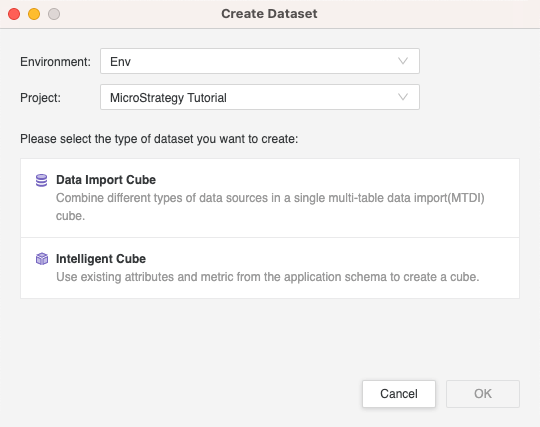Click the Cancel button
Image resolution: width=540 pixels, height=427 pixels.
(x=399, y=394)
